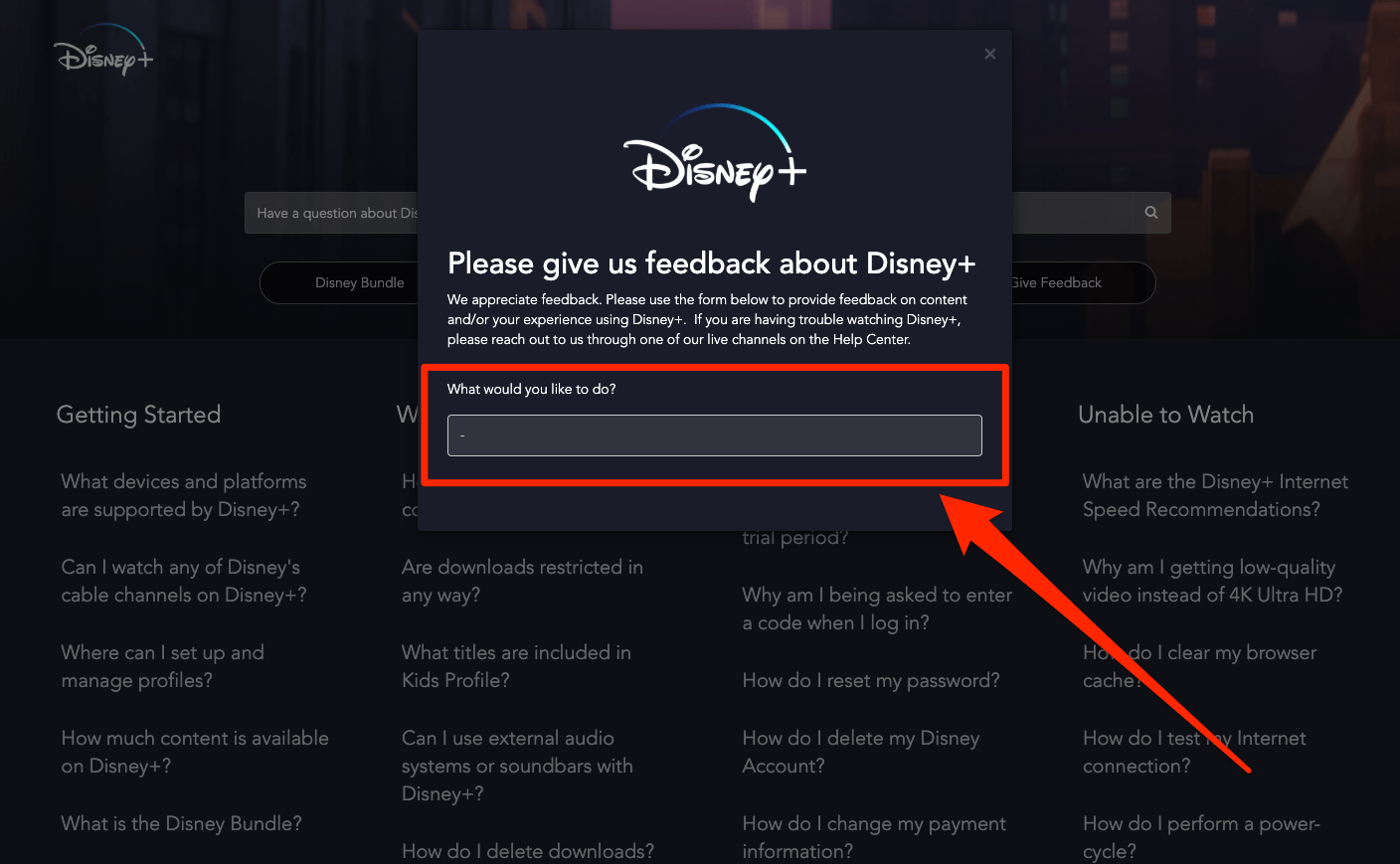Open 'How do I delete my Disney Account?' link

[x=861, y=752]
